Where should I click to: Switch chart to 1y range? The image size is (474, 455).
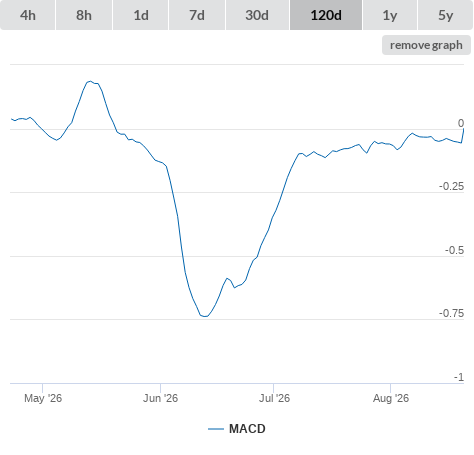(390, 15)
